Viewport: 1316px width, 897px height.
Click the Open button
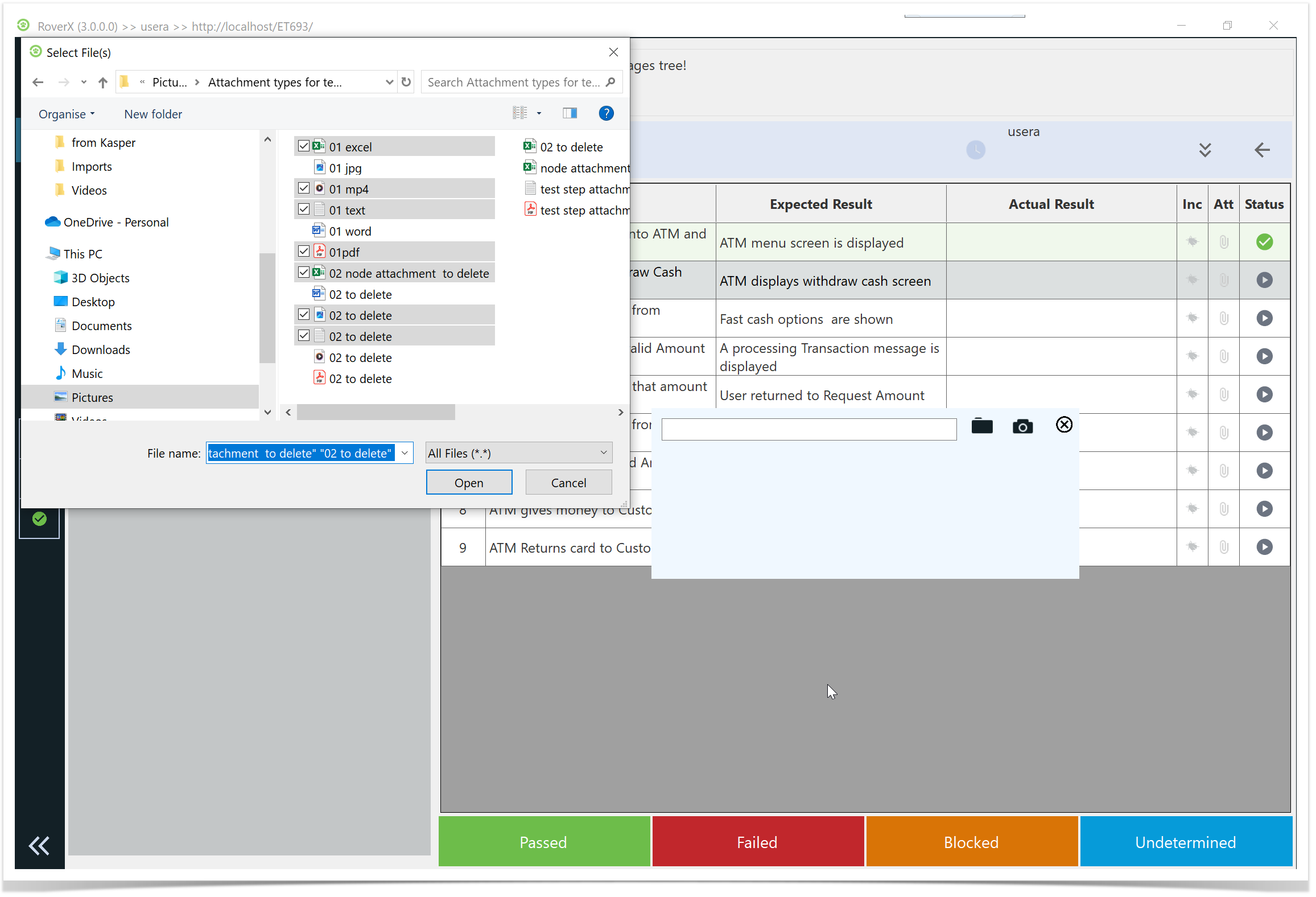[468, 483]
